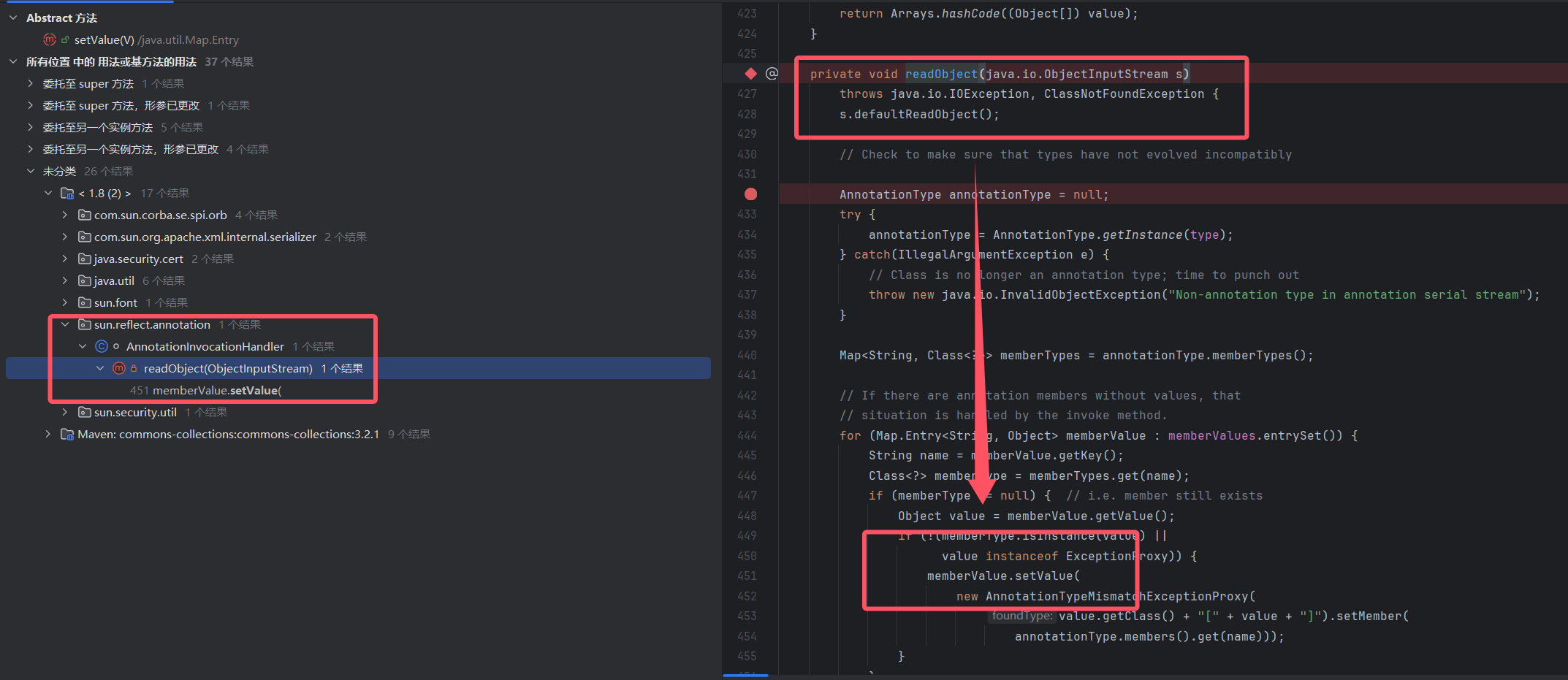Click the method icon beside setValue(V)
Viewport: 1568px width, 680px height.
click(x=50, y=39)
